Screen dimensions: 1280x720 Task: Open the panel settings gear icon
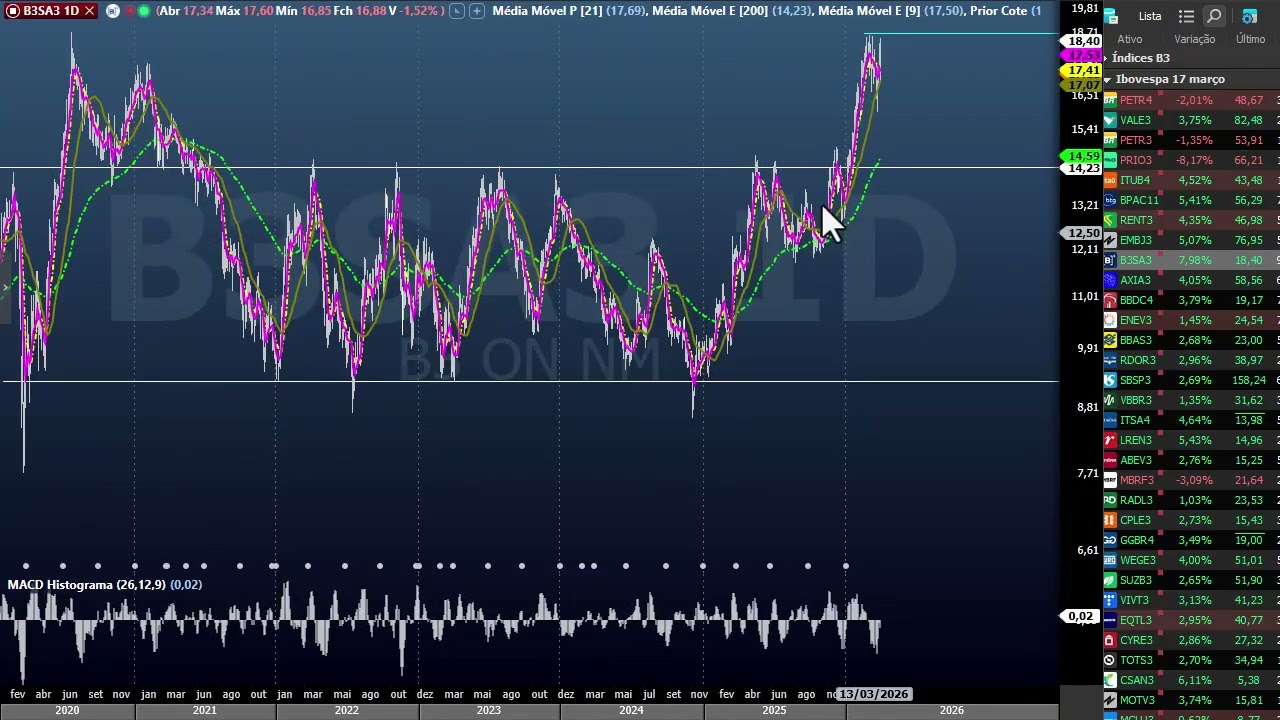(x=1249, y=16)
